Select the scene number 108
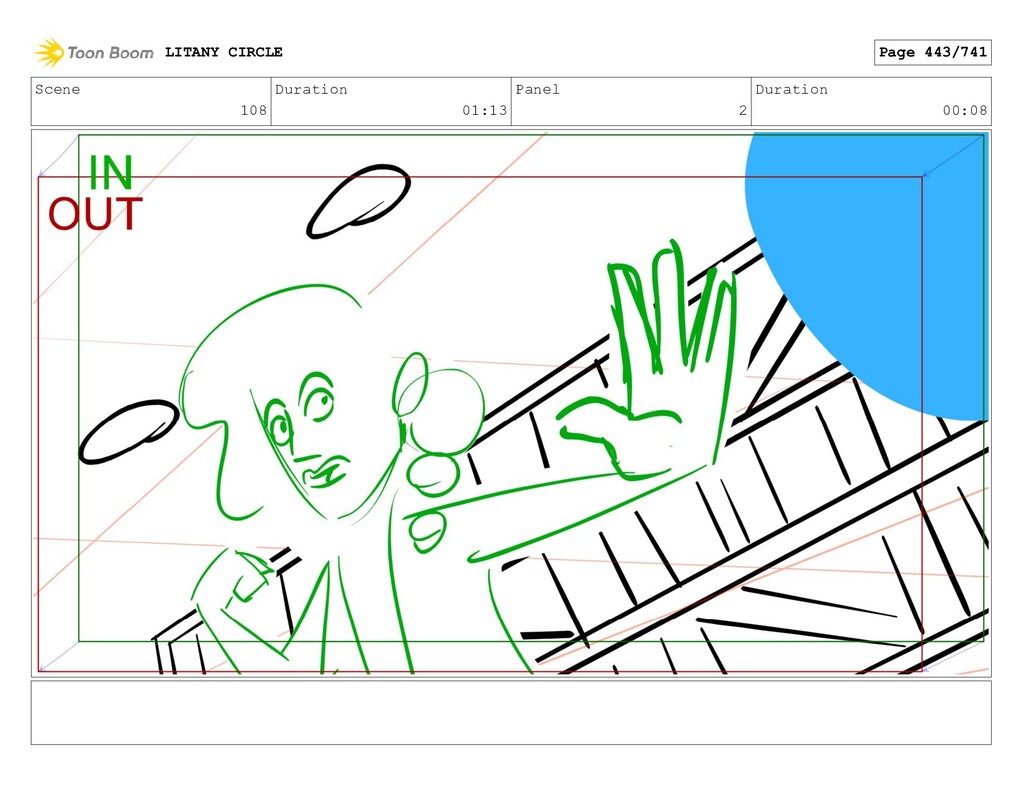 [x=253, y=110]
